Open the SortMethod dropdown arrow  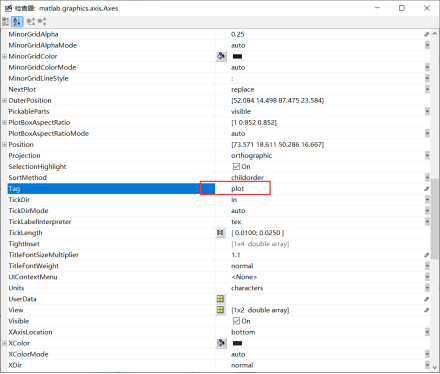coord(427,178)
